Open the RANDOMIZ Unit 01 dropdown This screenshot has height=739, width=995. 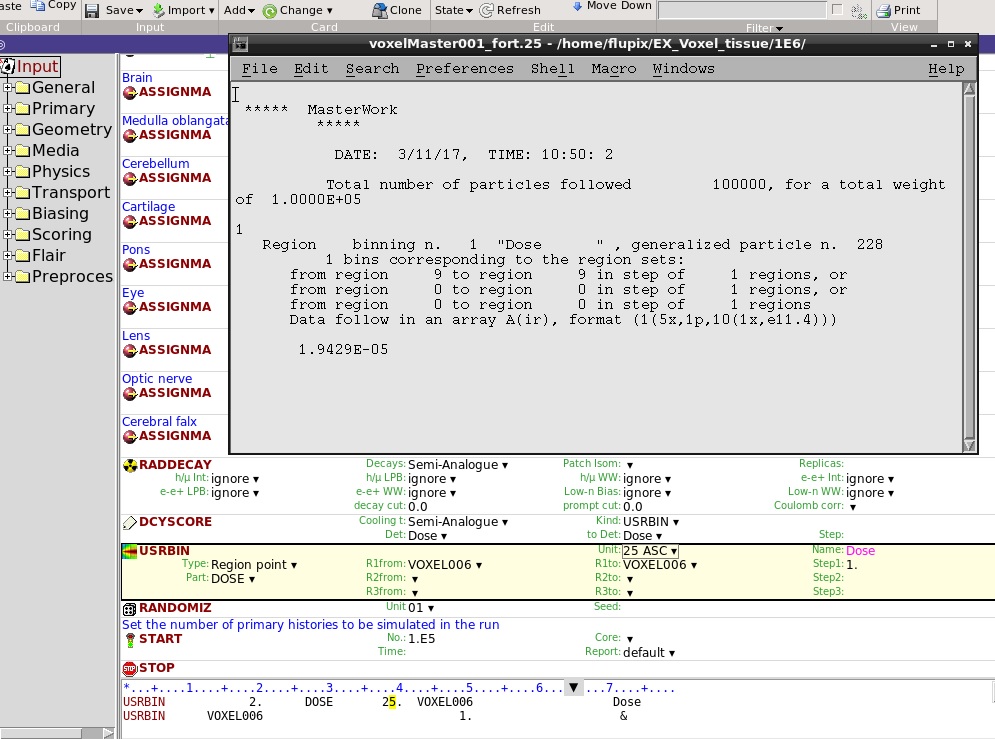point(421,608)
